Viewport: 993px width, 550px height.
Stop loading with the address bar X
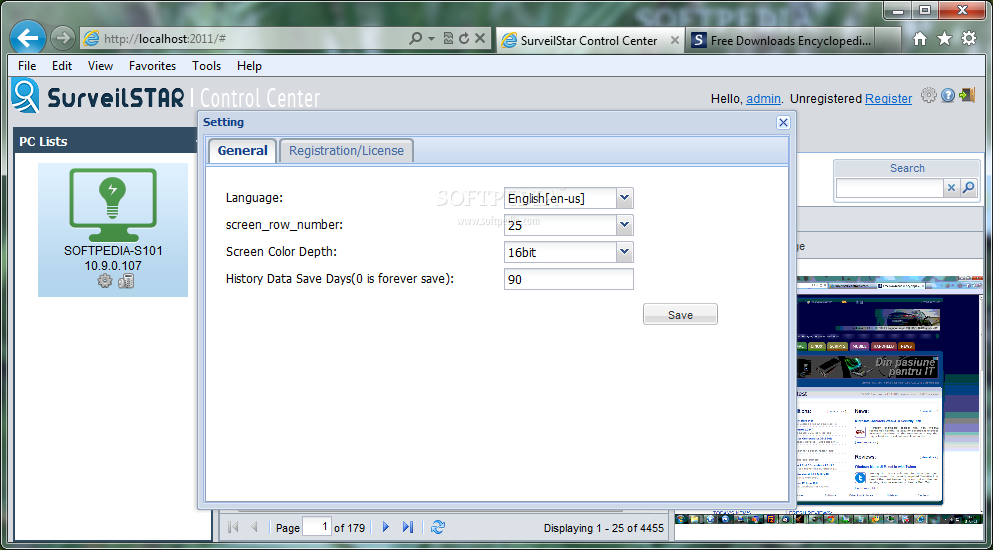(x=480, y=39)
